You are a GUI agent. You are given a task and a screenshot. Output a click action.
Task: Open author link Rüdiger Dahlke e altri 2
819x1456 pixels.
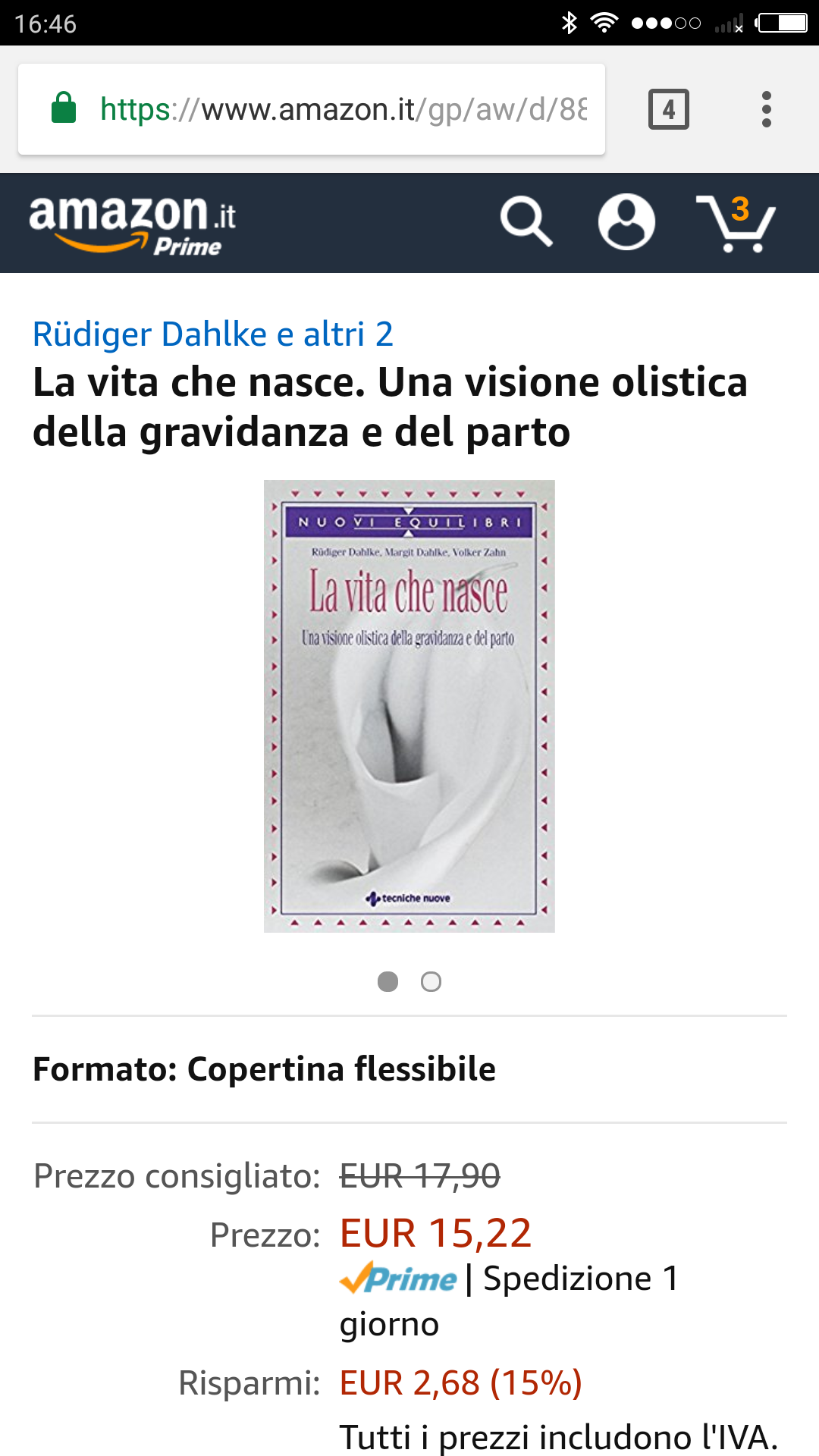click(x=213, y=334)
